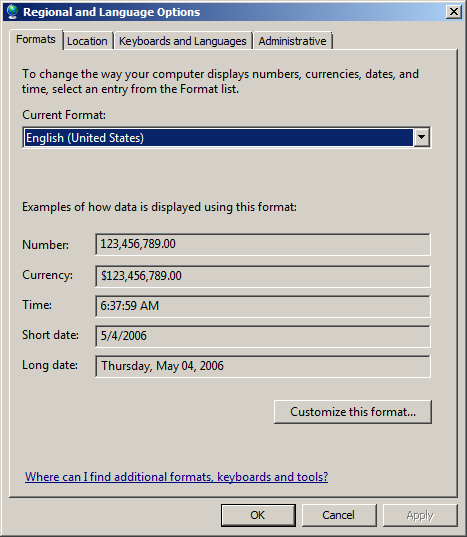Click the grayed Apply button
467x537 pixels.
click(x=420, y=515)
